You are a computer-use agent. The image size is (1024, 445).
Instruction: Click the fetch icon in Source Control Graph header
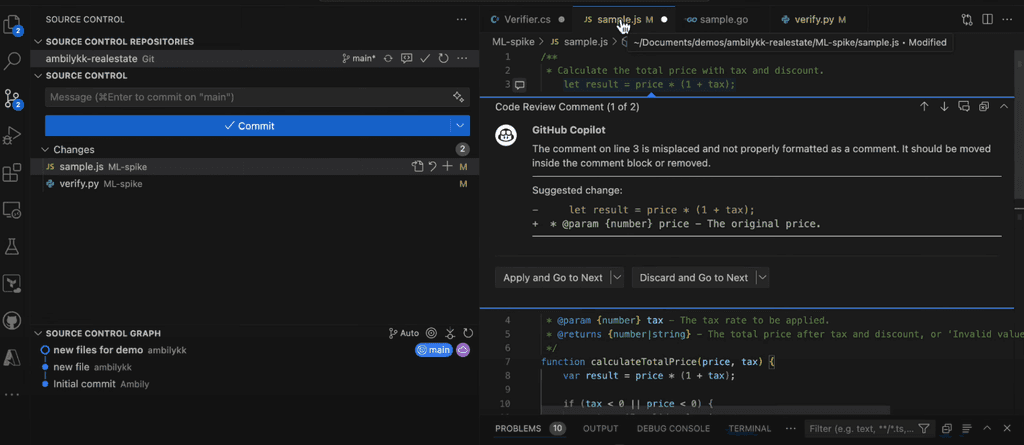(x=450, y=333)
